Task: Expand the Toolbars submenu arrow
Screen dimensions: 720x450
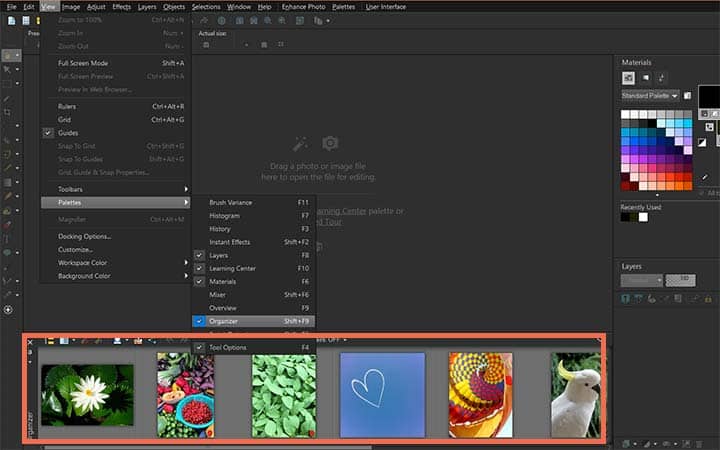Action: [x=186, y=189]
